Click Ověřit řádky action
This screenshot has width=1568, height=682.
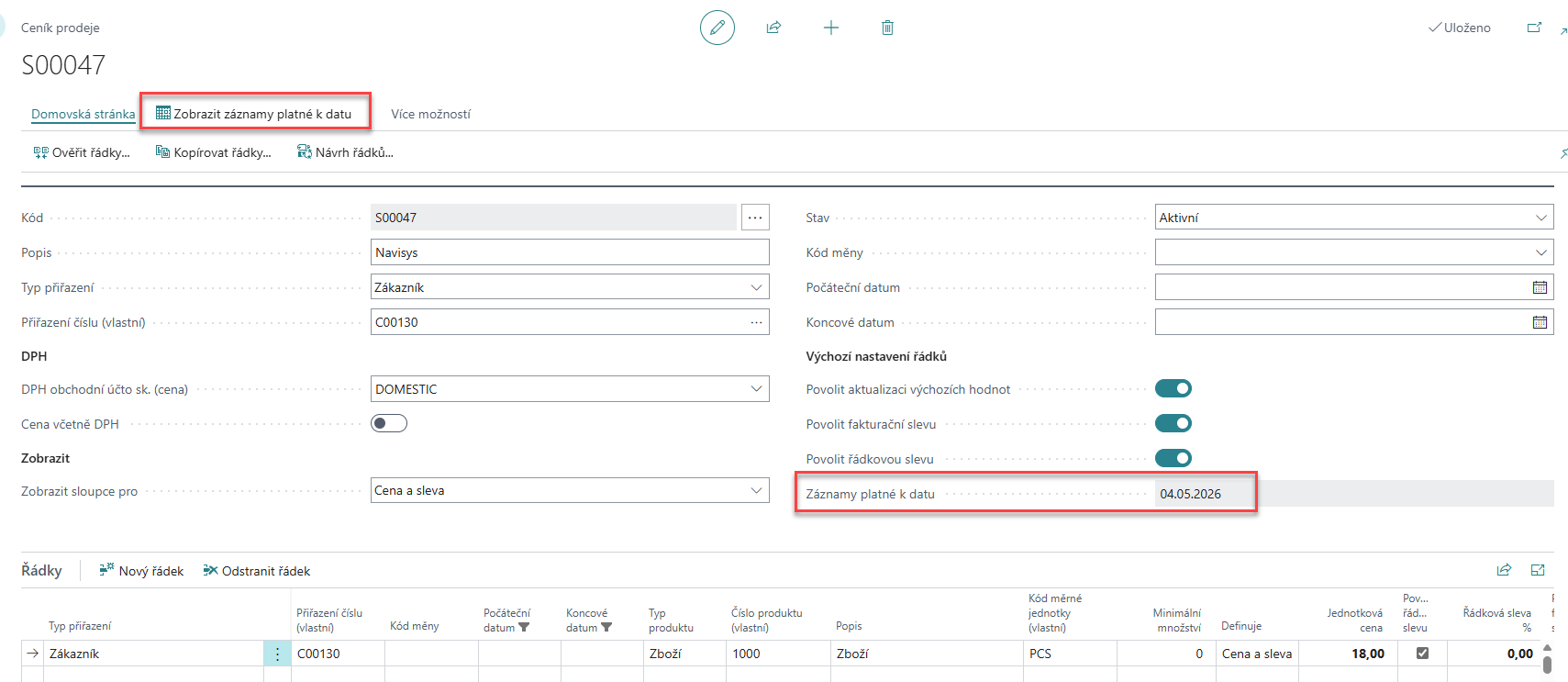tap(82, 152)
